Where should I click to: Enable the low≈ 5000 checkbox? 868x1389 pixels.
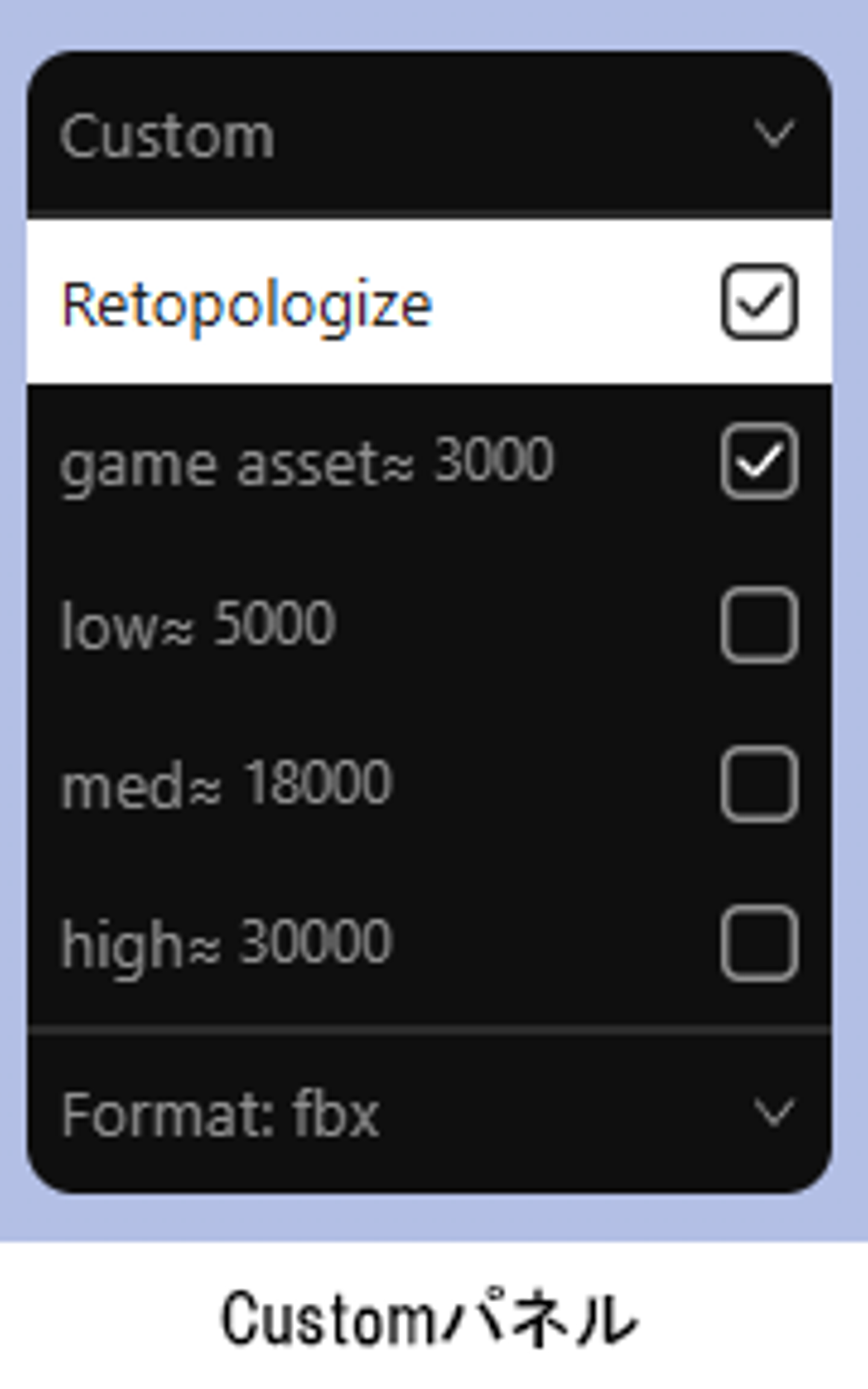(x=759, y=625)
